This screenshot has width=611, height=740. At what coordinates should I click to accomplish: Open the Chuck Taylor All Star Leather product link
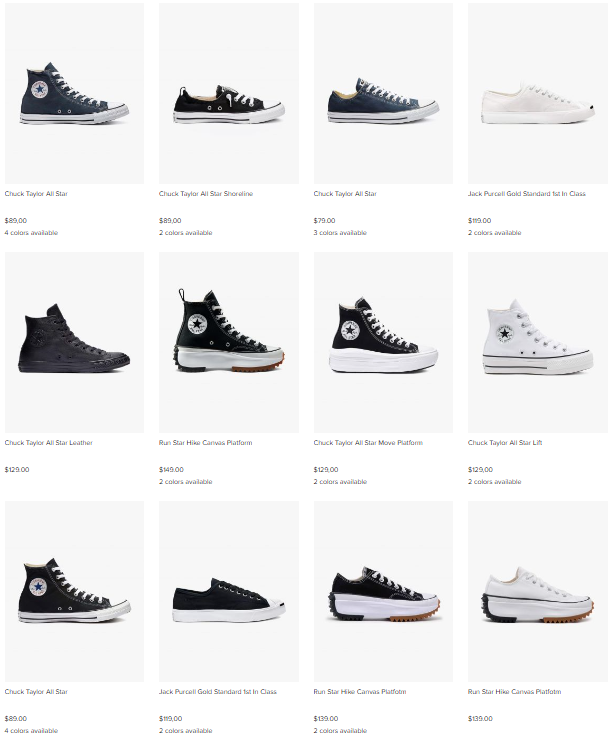[49, 443]
